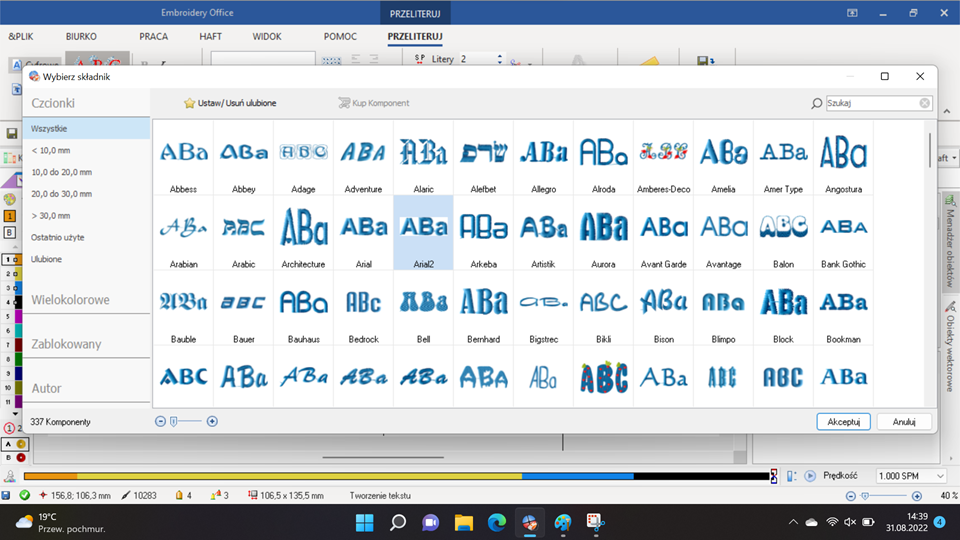Click the zoom-in plus icon in dialog
960x540 pixels.
tap(212, 422)
